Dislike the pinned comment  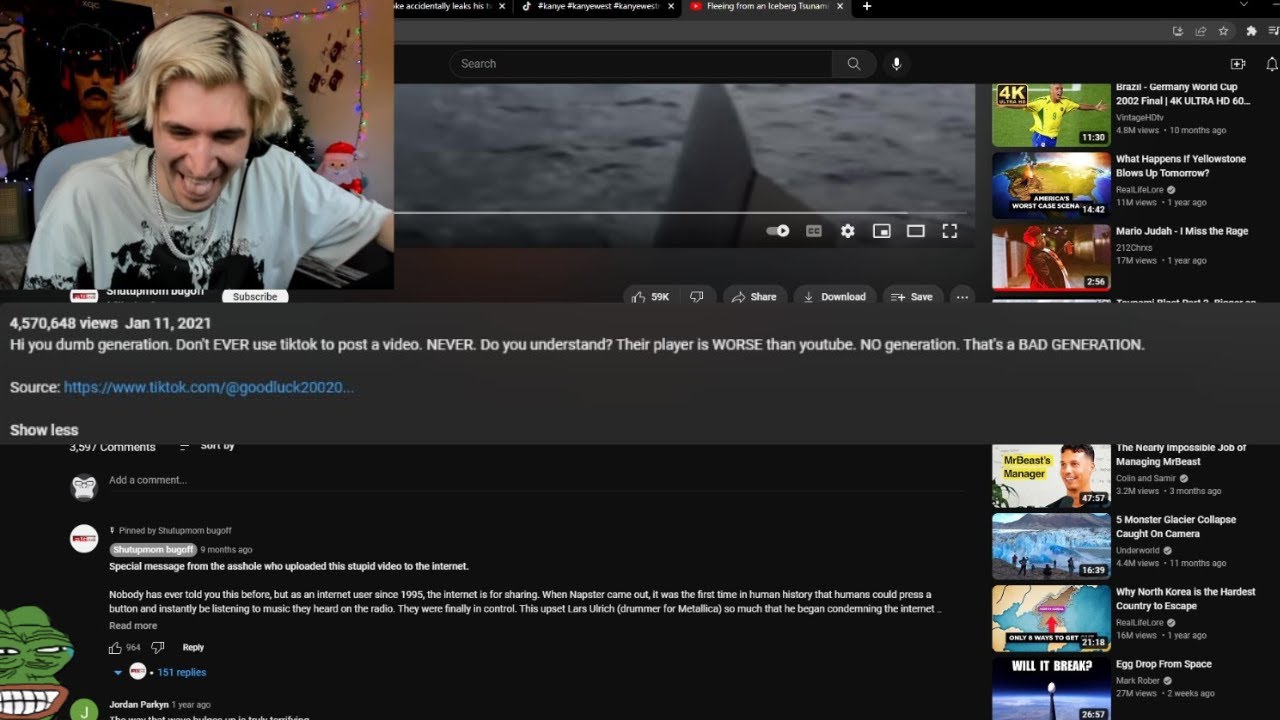[x=157, y=648]
